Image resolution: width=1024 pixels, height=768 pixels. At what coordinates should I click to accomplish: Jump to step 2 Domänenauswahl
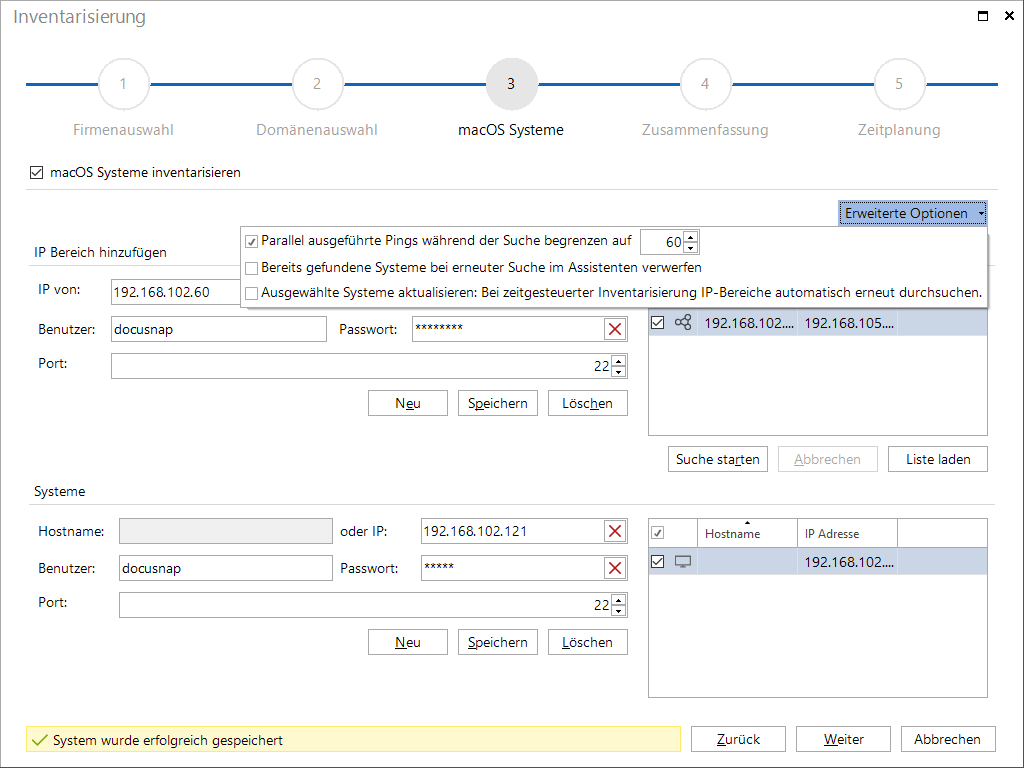(317, 84)
